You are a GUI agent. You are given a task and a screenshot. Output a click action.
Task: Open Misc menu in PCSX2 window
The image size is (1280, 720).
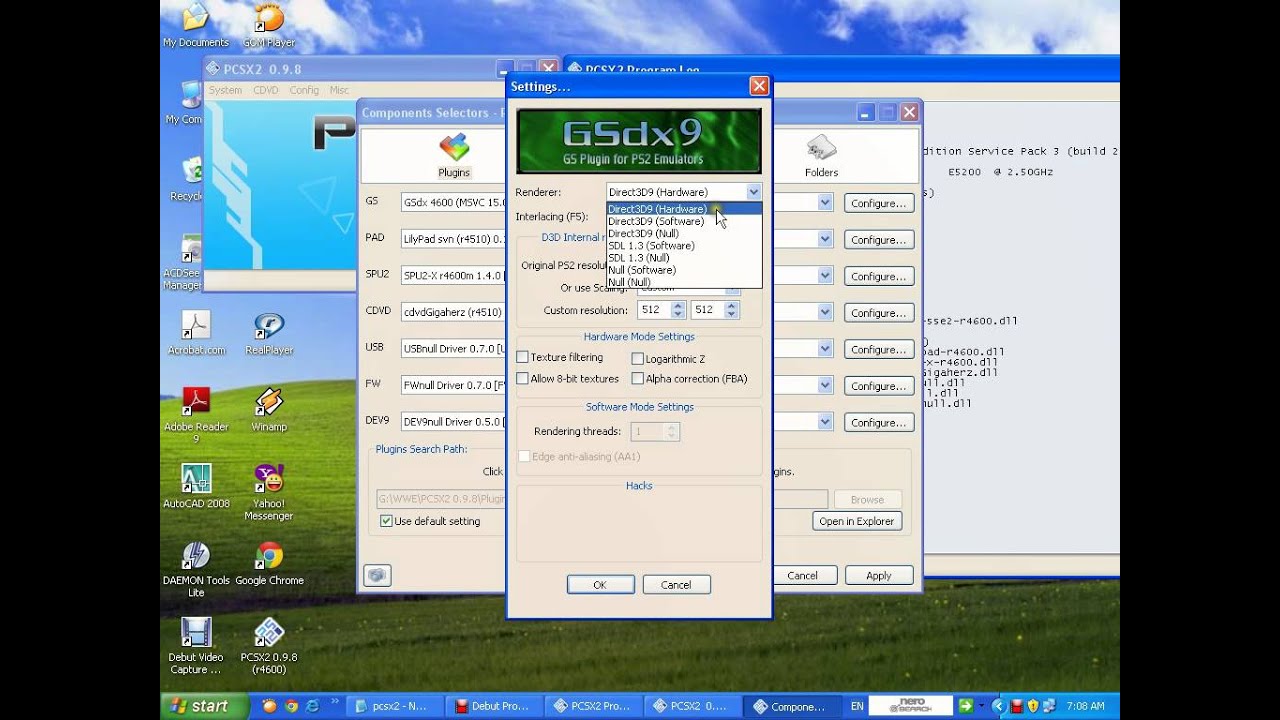click(x=339, y=90)
